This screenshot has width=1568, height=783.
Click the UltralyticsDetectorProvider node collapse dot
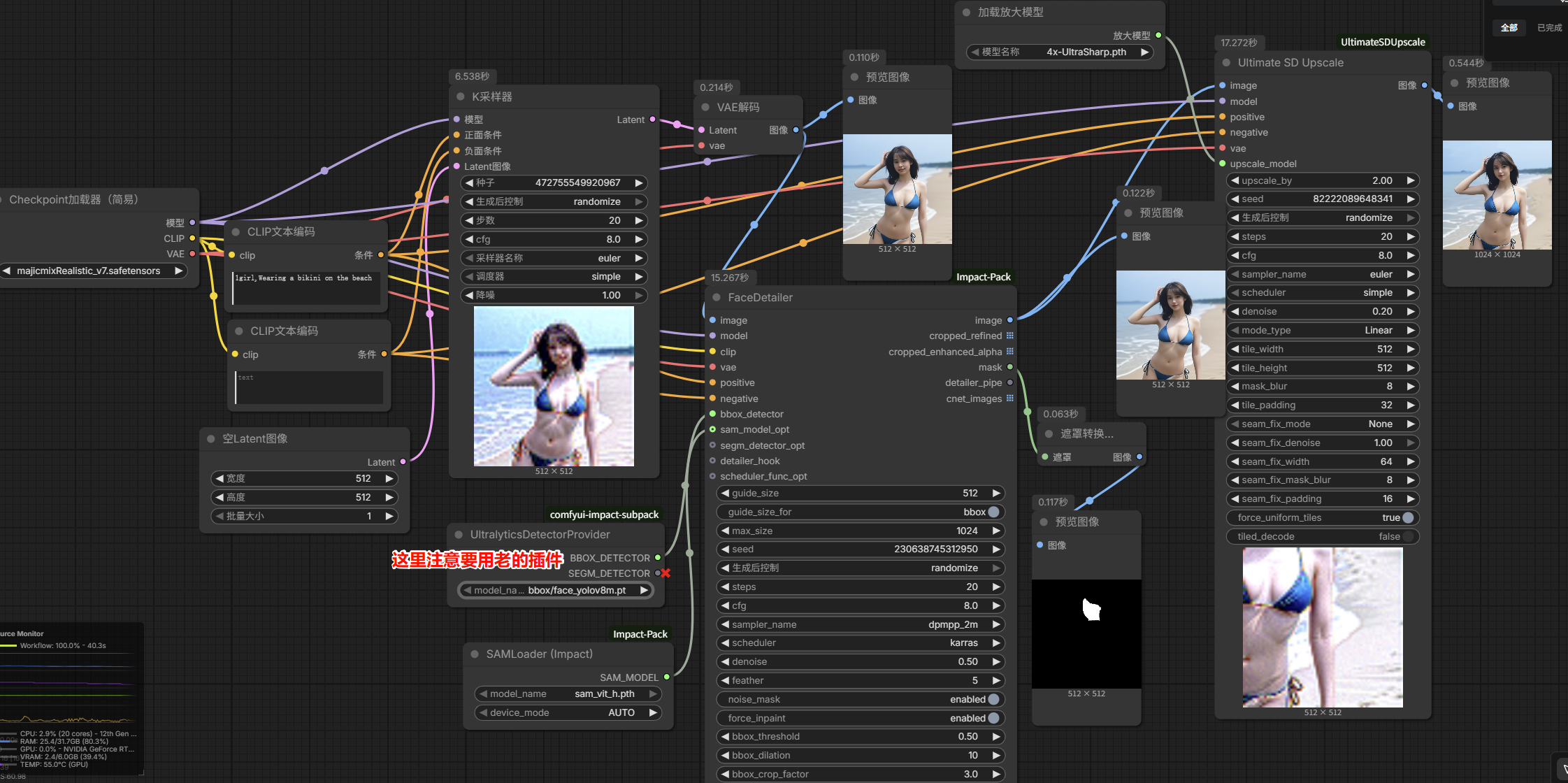pos(459,534)
